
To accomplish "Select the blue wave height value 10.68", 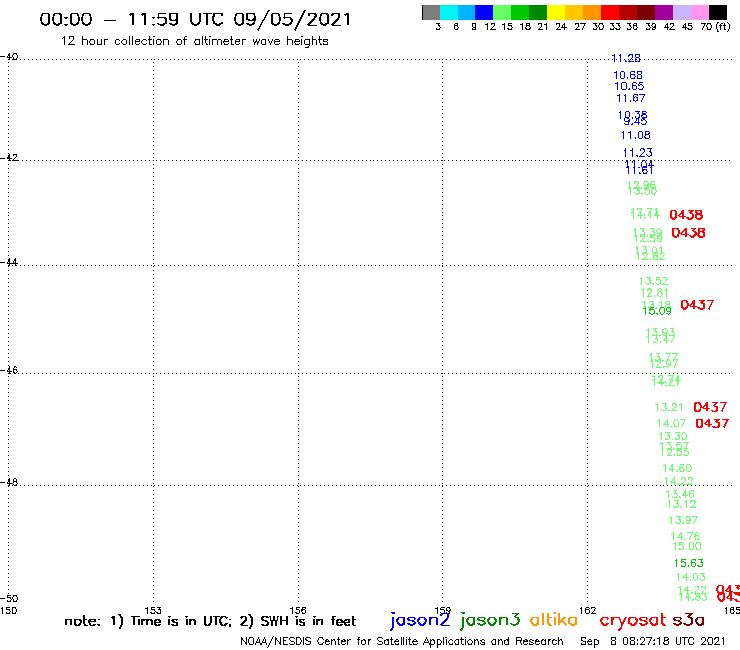I will tap(628, 75).
